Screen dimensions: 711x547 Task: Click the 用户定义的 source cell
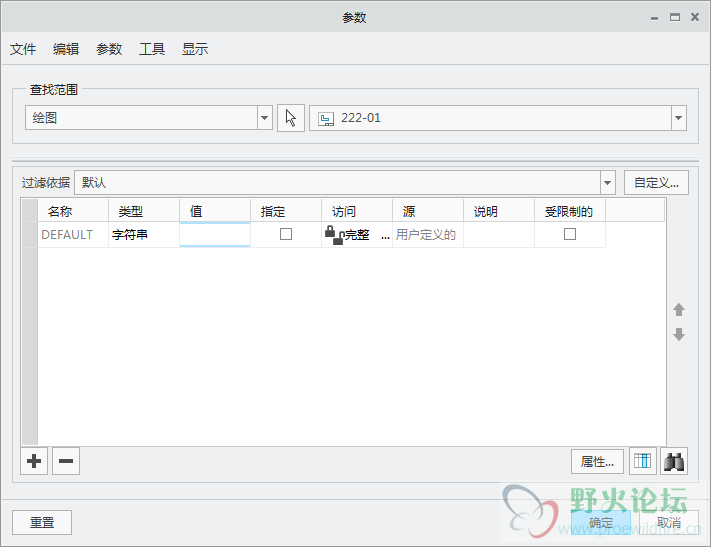pyautogui.click(x=428, y=234)
